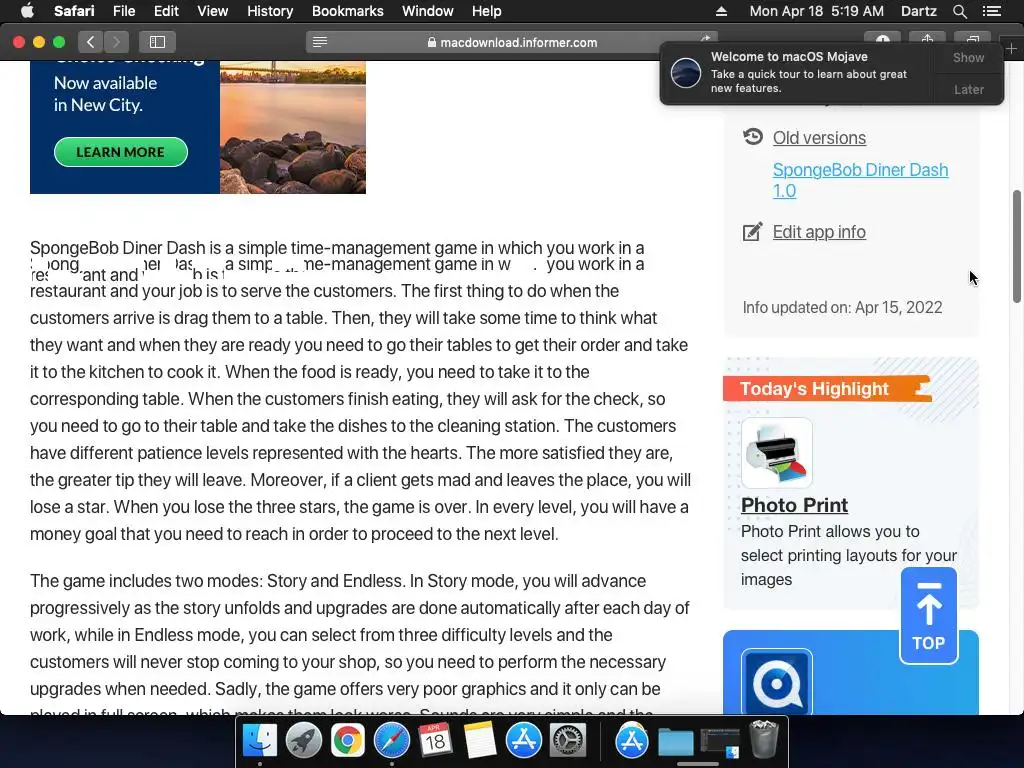Viewport: 1024px width, 768px height.
Task: Open the Safari menu
Action: click(x=74, y=11)
